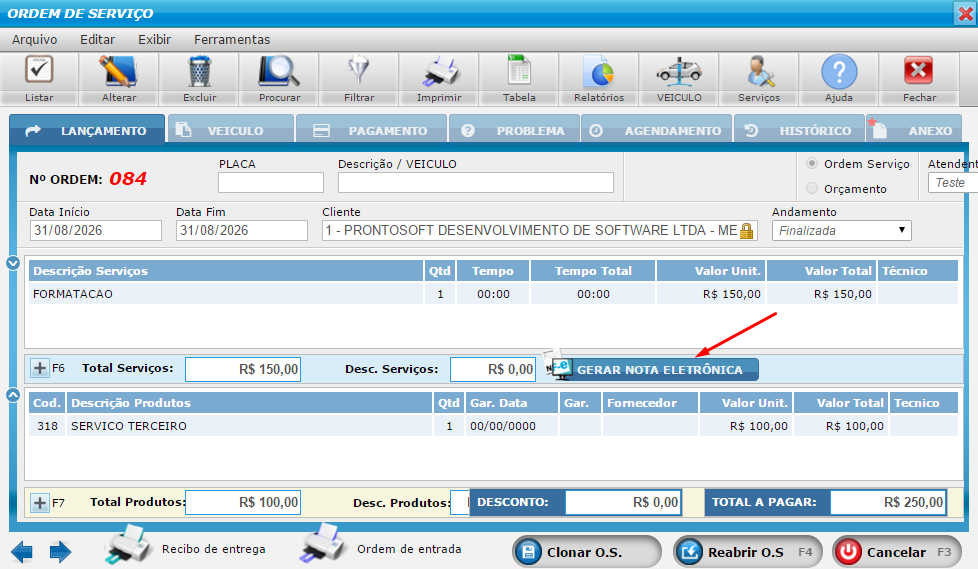This screenshot has width=978, height=569.
Task: Click the Tempo Total column header
Action: pyautogui.click(x=593, y=271)
